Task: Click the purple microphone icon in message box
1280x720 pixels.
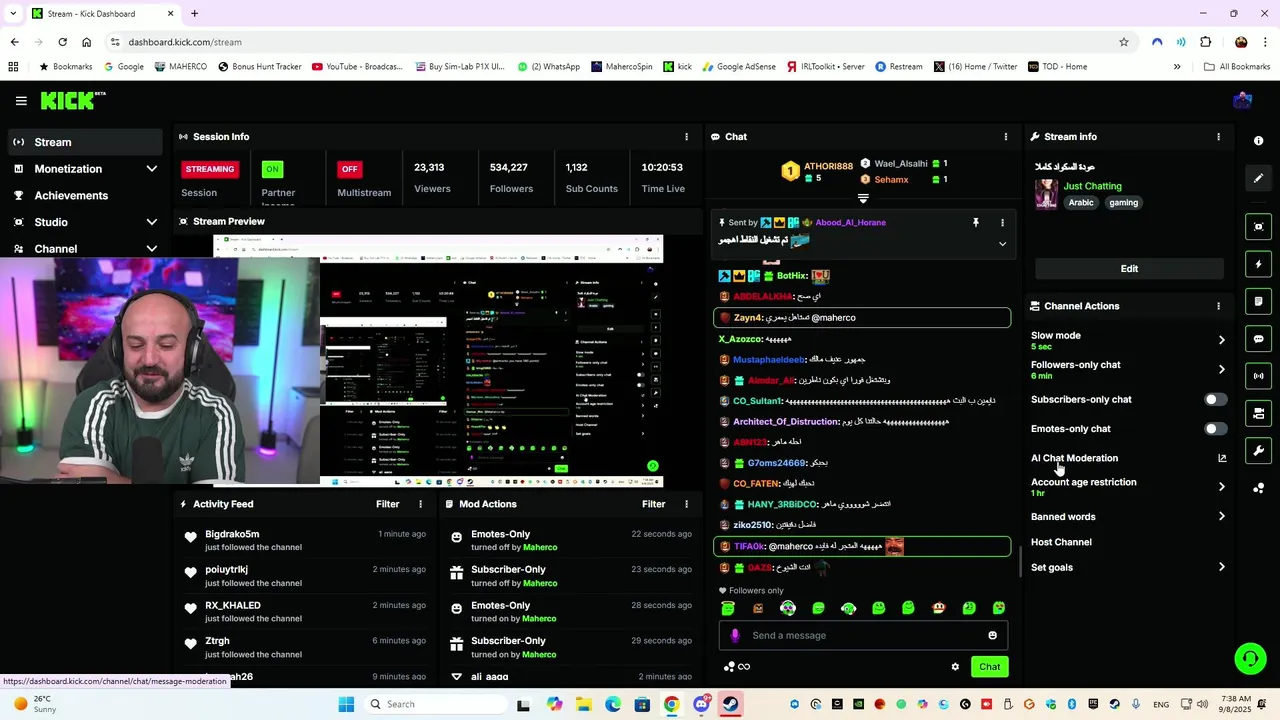Action: (735, 635)
